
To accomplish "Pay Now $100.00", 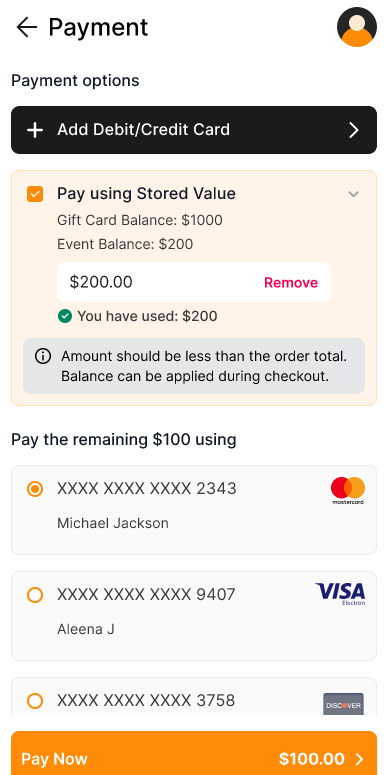I will point(194,753).
